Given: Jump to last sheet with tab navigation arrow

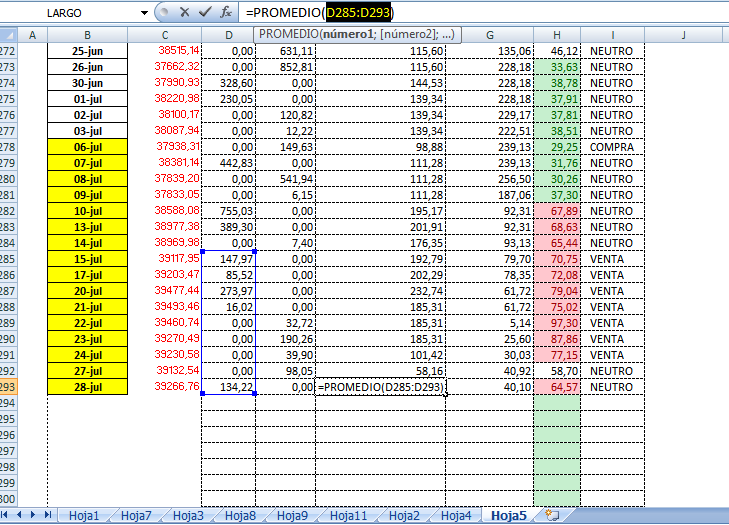Looking at the screenshot, I should pos(48,514).
